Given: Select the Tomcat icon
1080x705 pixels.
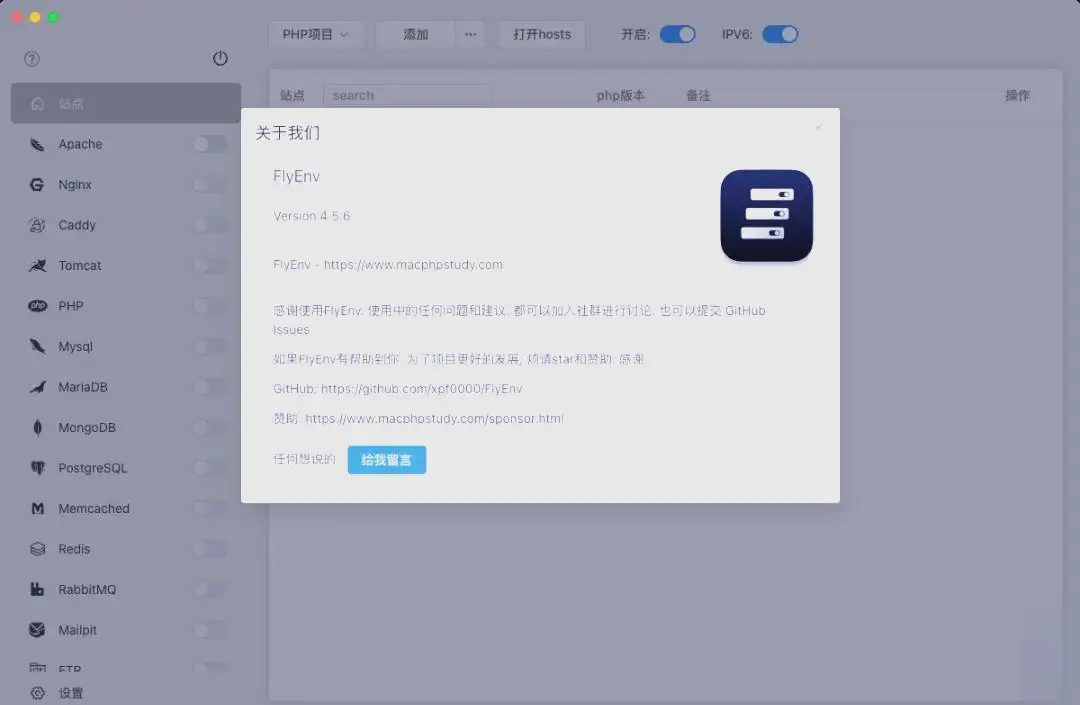Looking at the screenshot, I should pos(37,266).
